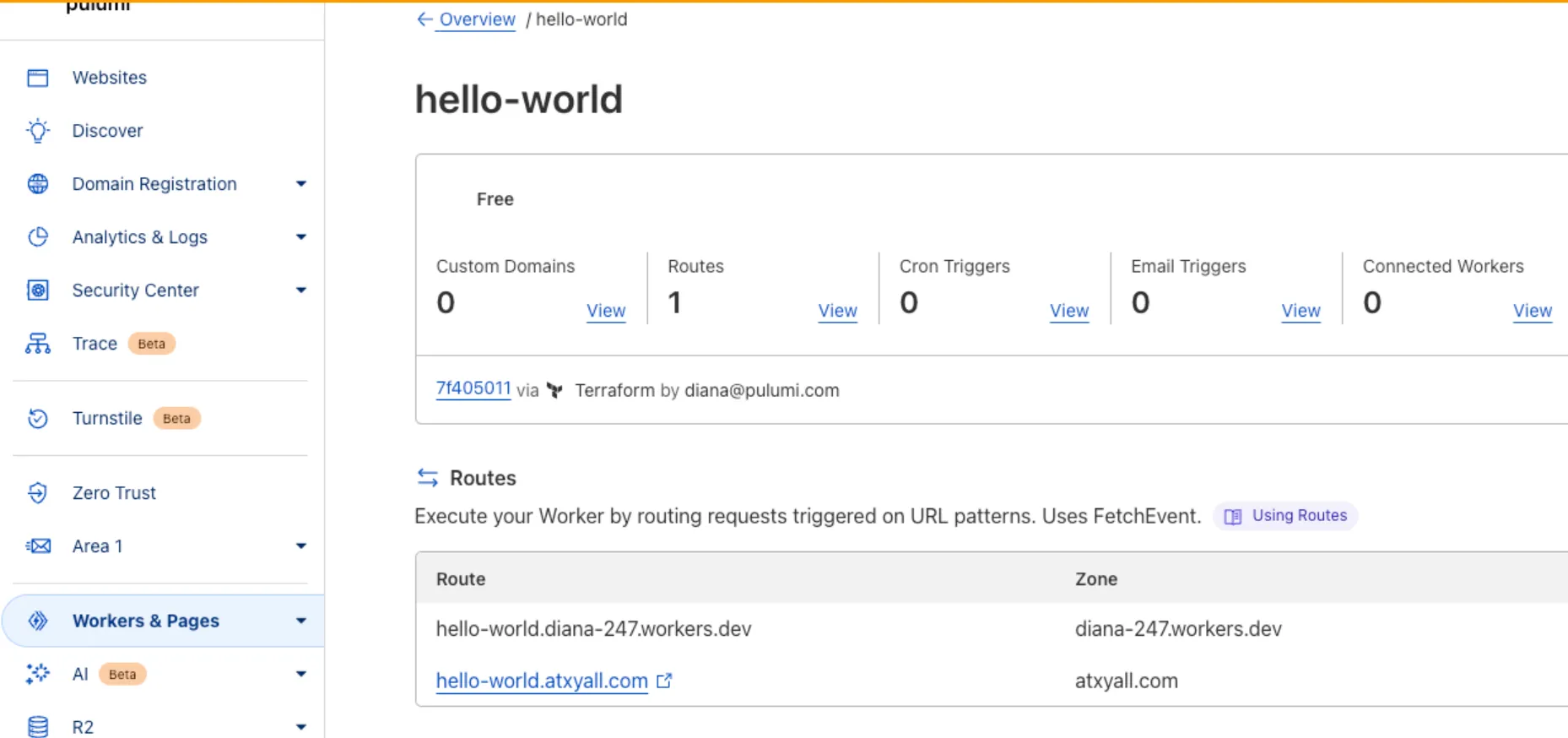This screenshot has height=738, width=1568.
Task: Go back to Overview breadcrumb link
Action: click(476, 19)
